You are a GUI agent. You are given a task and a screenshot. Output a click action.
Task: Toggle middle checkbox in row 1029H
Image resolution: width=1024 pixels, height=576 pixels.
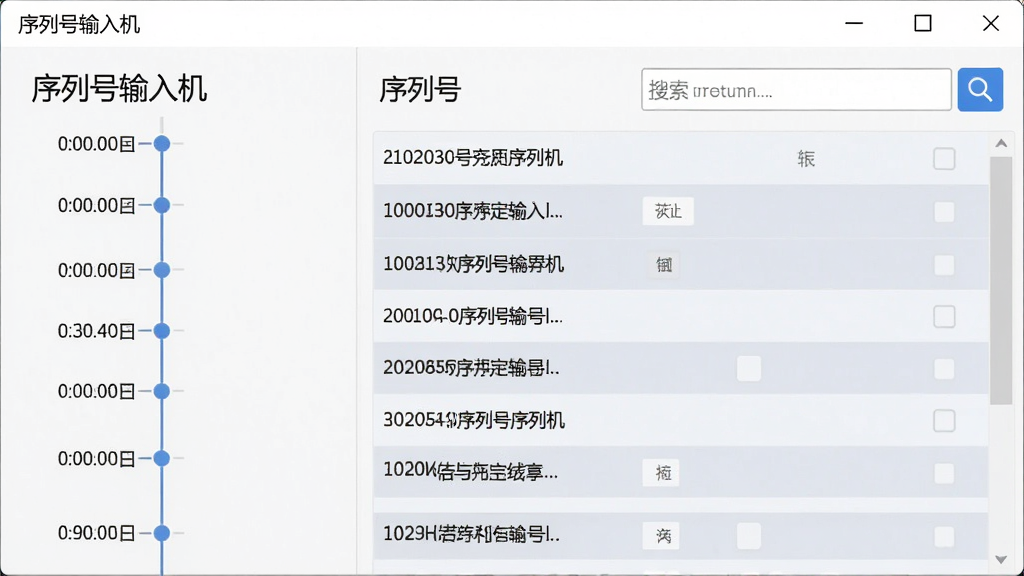(748, 536)
